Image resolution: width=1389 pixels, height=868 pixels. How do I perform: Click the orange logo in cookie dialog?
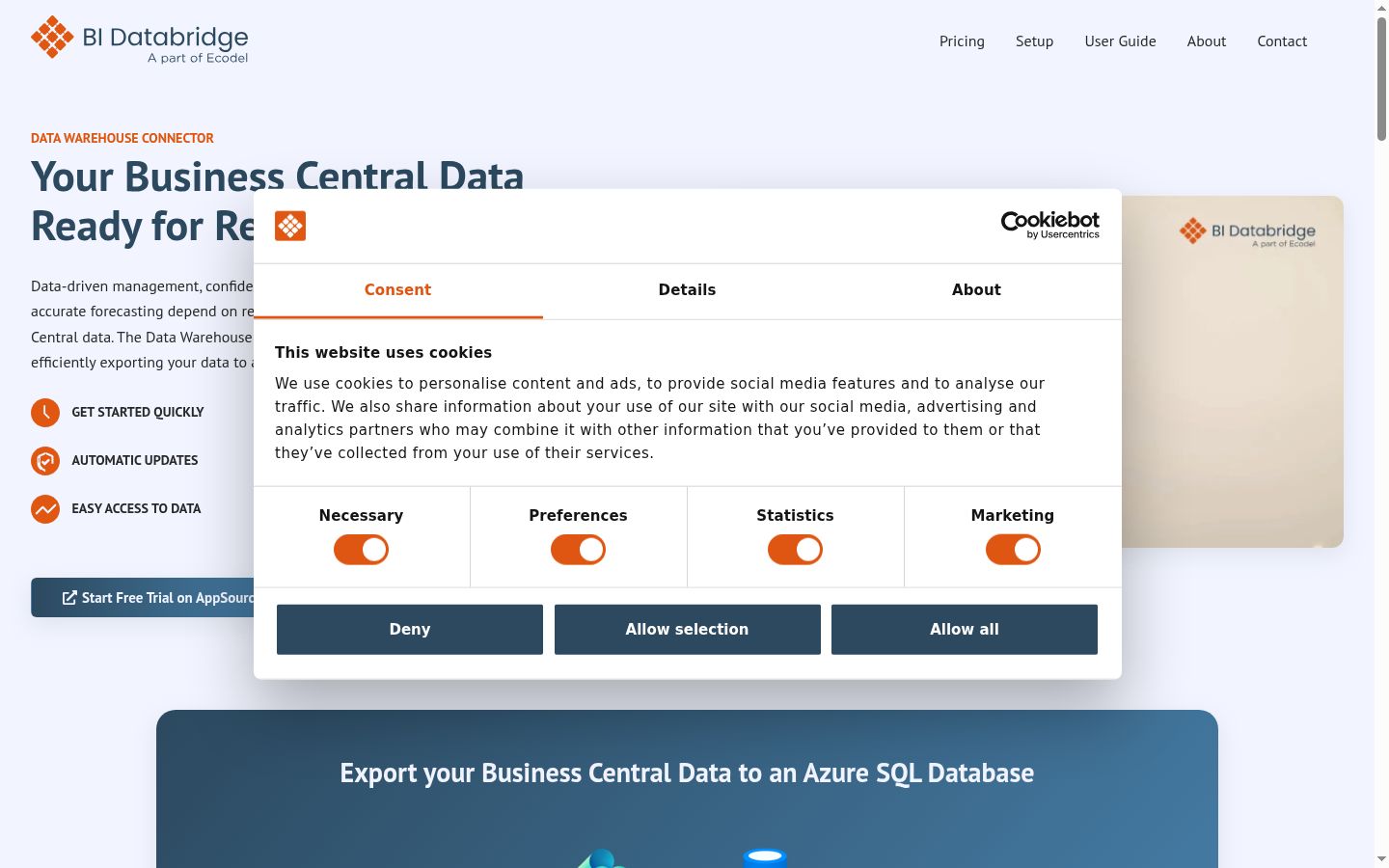[290, 226]
